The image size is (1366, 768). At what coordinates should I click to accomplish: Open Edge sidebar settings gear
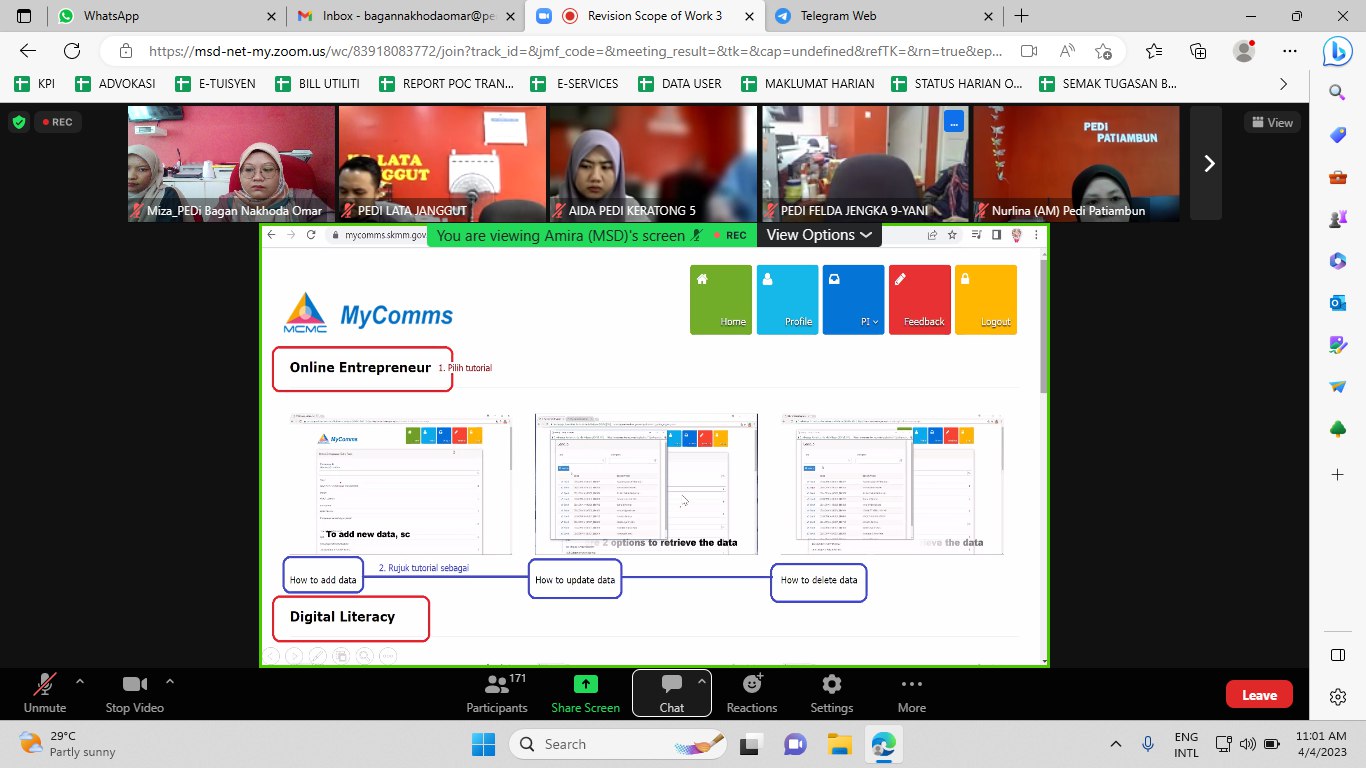point(1337,697)
